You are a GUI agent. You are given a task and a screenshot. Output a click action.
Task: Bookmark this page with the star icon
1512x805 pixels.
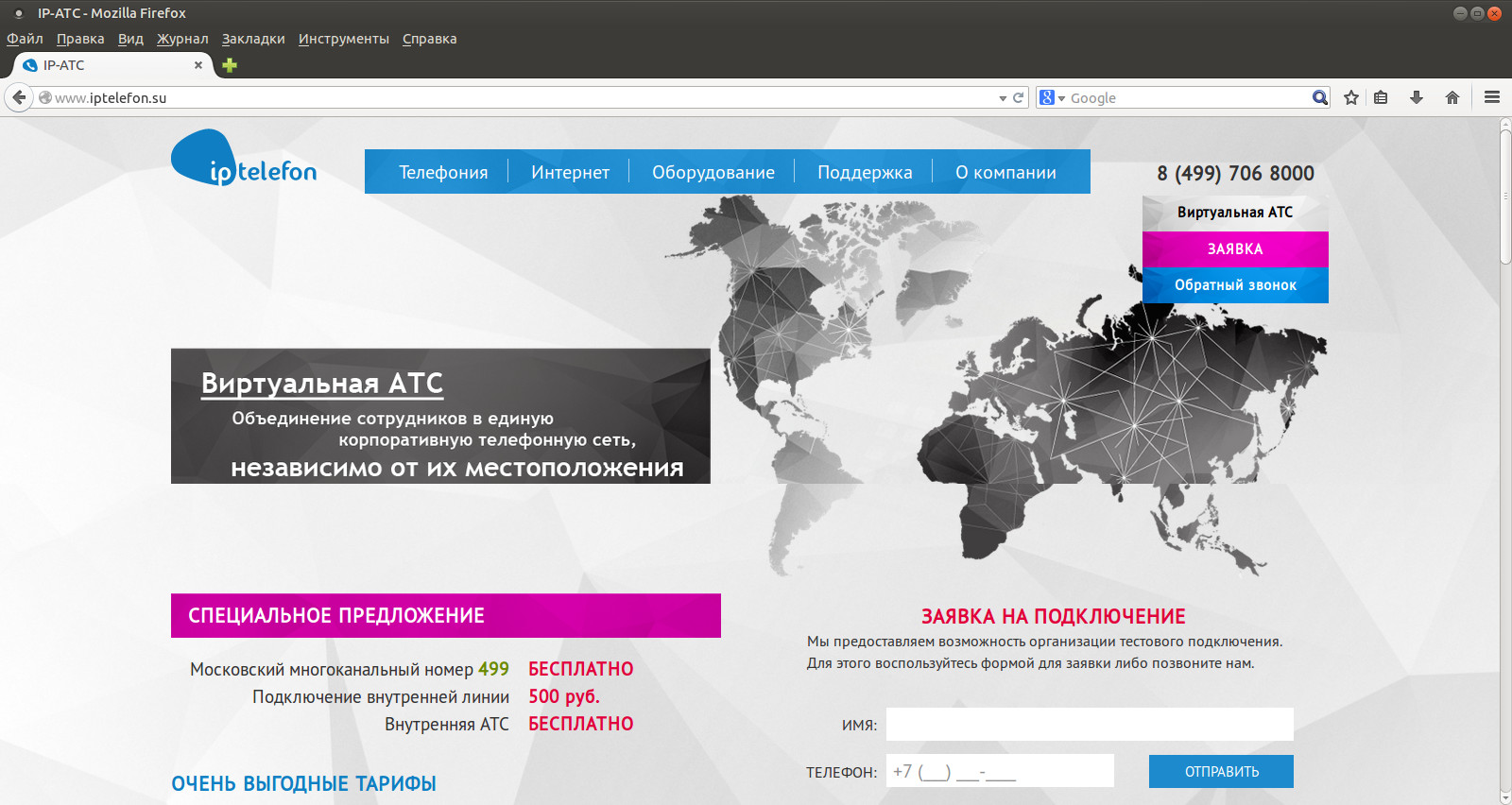(x=1351, y=97)
